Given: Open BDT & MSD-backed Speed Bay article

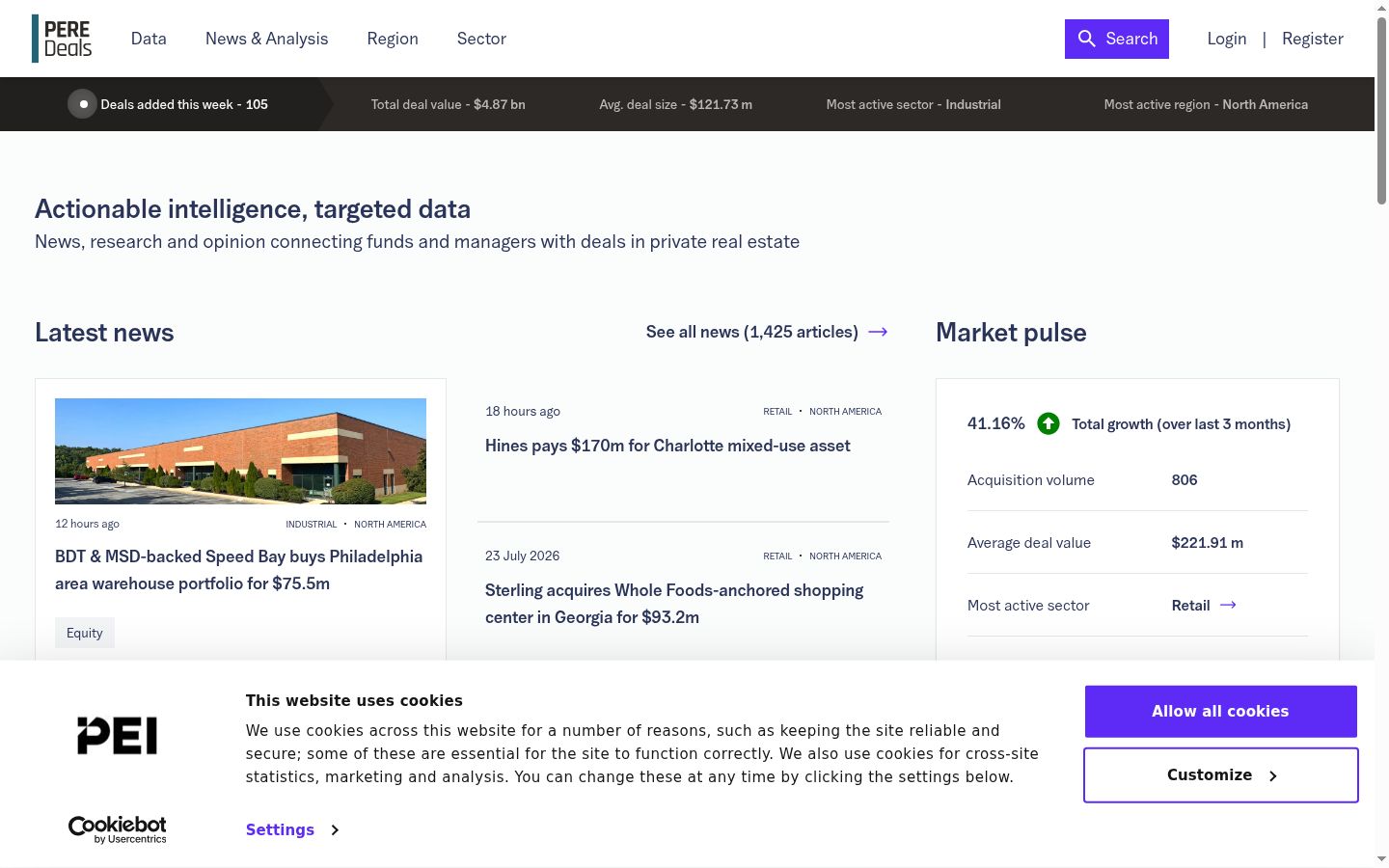Looking at the screenshot, I should click(239, 570).
